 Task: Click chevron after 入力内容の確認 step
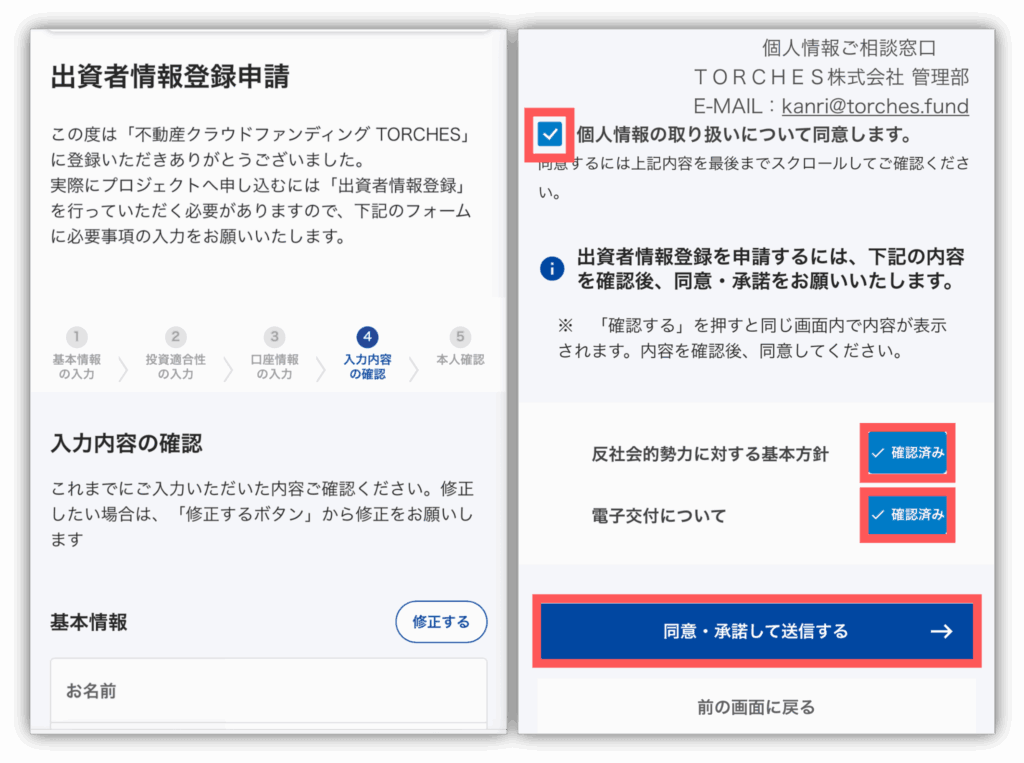click(413, 369)
